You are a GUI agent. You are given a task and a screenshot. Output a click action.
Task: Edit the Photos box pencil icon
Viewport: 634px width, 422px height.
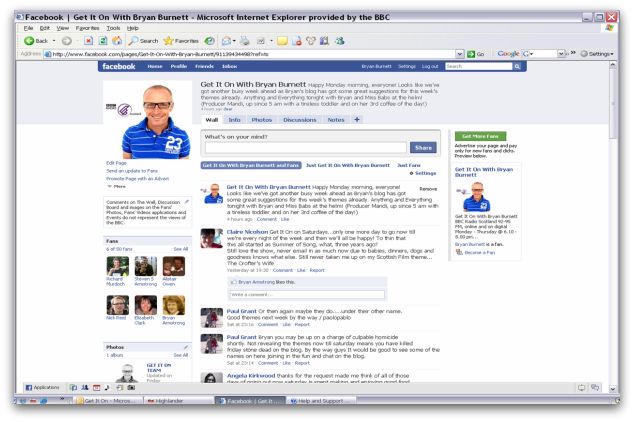pyautogui.click(x=185, y=346)
